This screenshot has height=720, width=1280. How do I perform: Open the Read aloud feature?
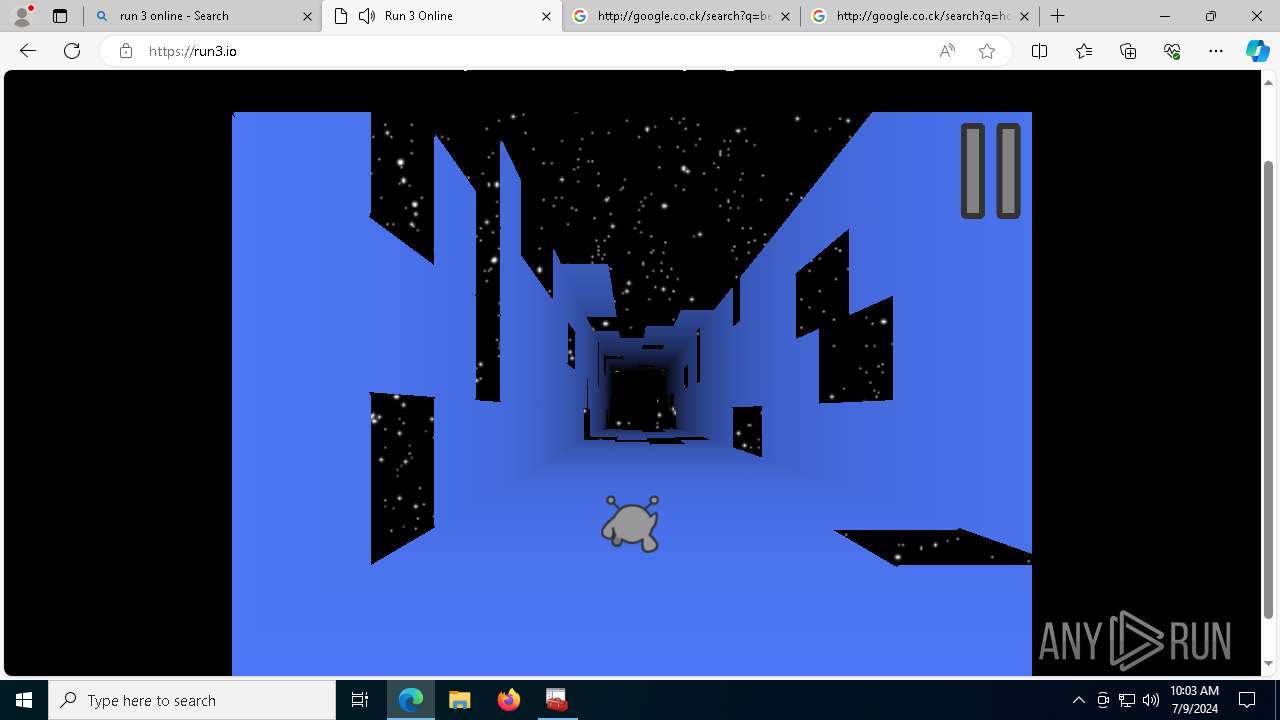947,51
